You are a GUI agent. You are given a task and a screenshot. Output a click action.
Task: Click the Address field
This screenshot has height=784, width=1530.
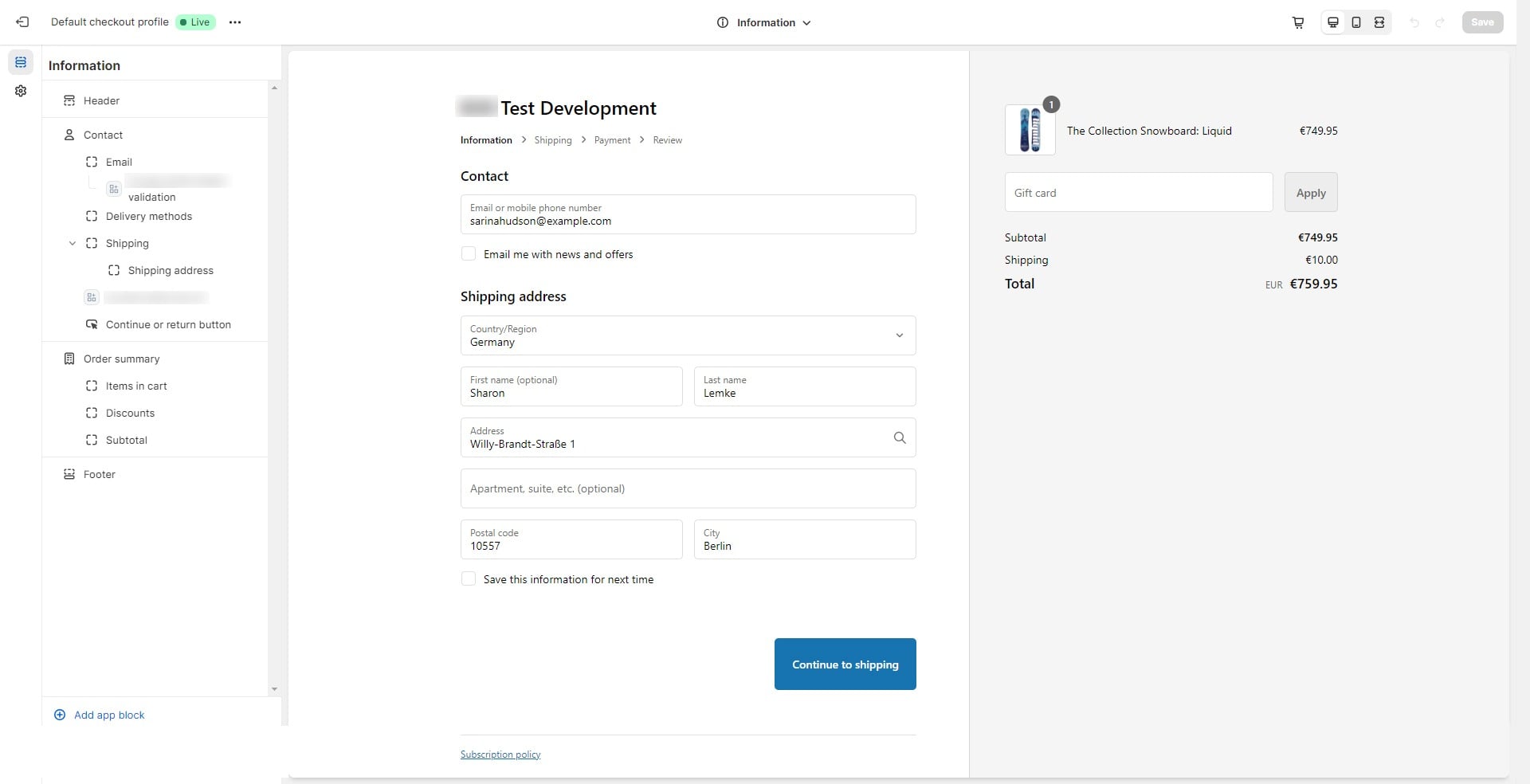688,437
